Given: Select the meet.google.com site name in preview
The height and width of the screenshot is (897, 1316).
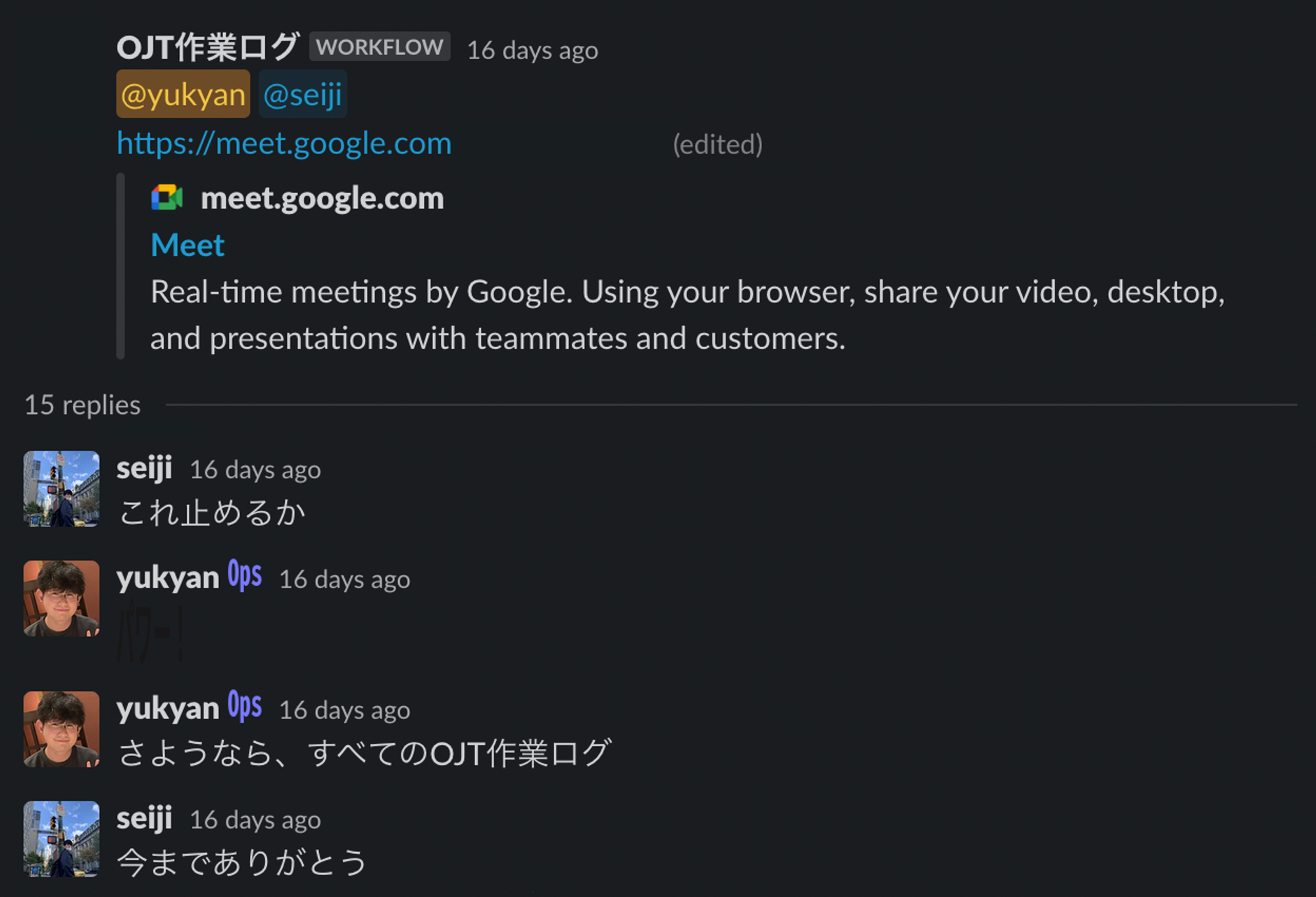Looking at the screenshot, I should [322, 197].
